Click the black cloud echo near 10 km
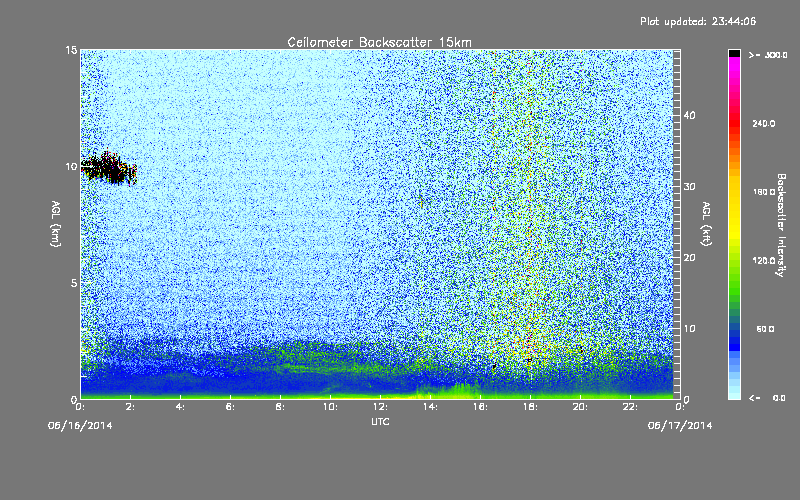Image resolution: width=800 pixels, height=500 pixels. click(x=110, y=168)
